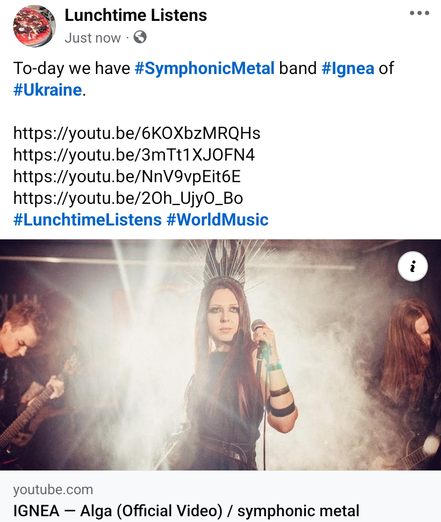Open the #LunchtimeListens hashtag
The width and height of the screenshot is (441, 522).
[x=87, y=220]
